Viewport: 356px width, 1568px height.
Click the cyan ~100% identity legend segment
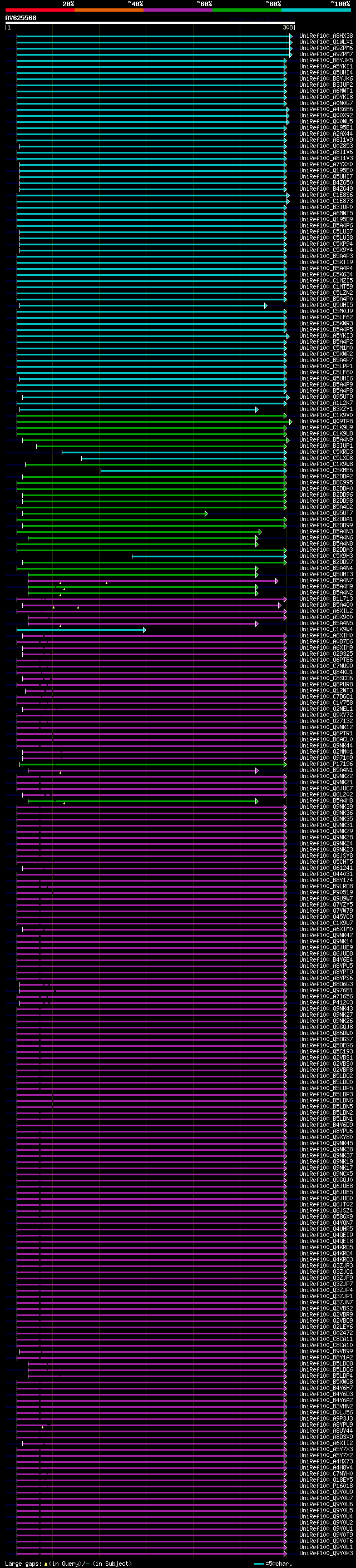coord(317,10)
